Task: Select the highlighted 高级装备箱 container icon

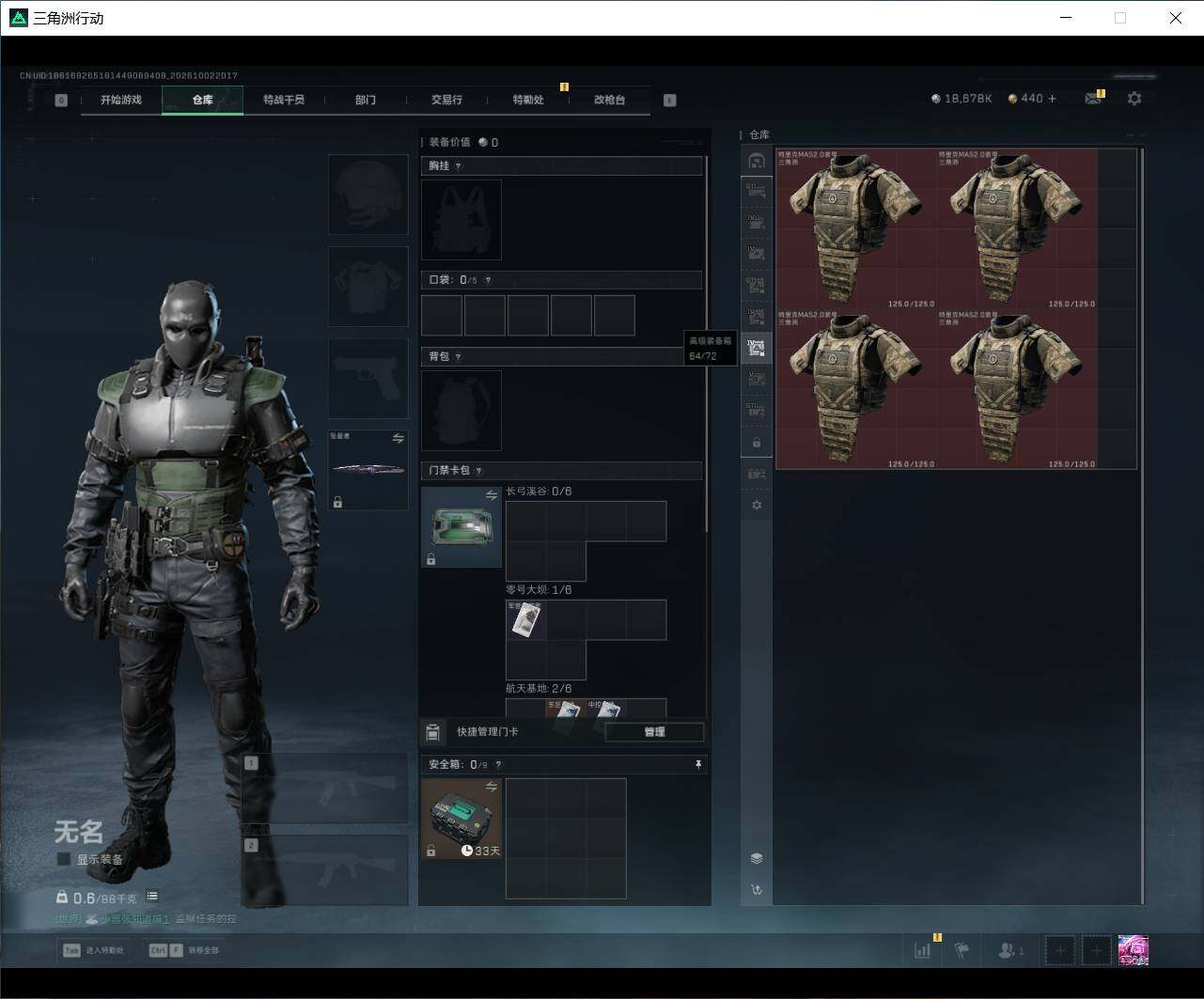Action: tap(756, 348)
